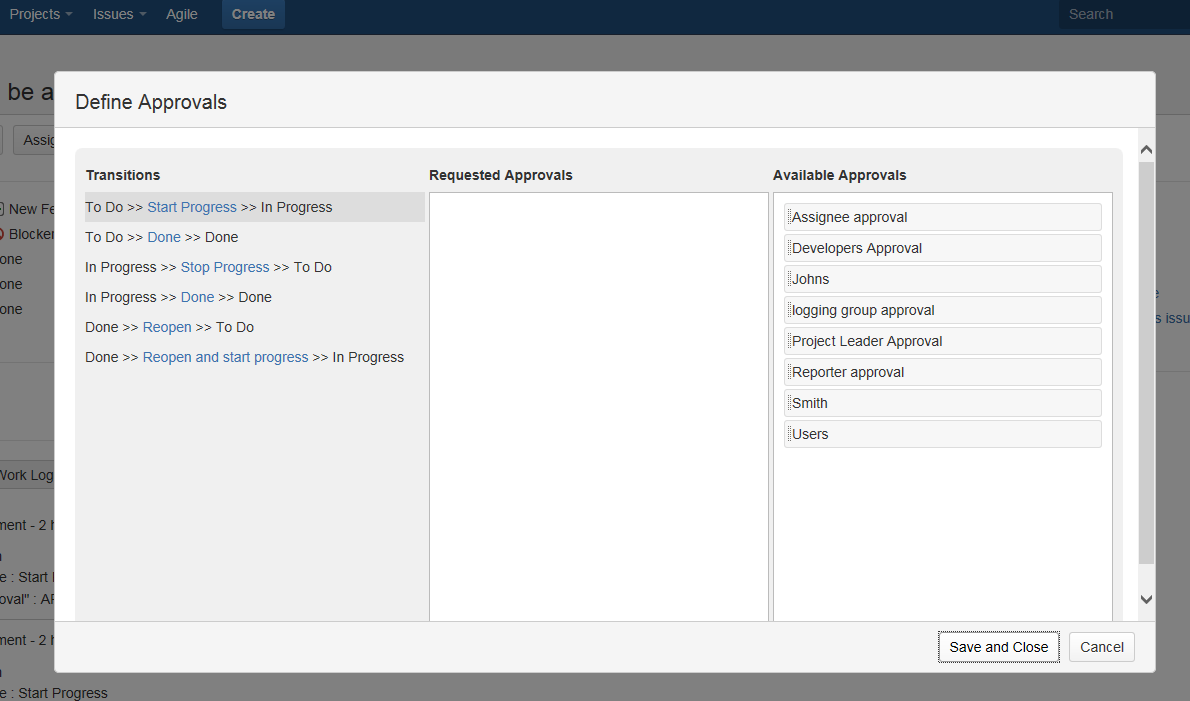Open the Agile menu

coord(182,14)
